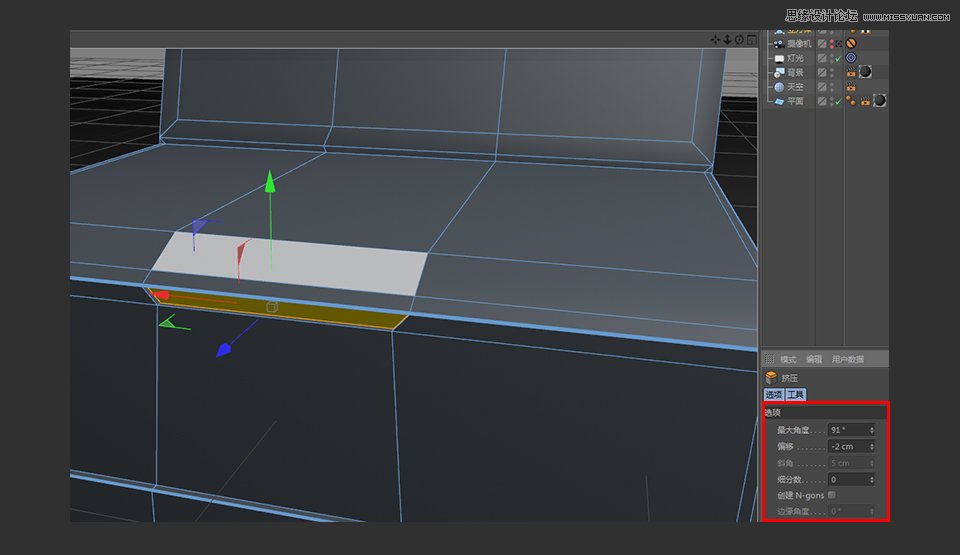Toggle the green enable checkmark for 平面
Screen dimensions: 960x555
tap(839, 101)
